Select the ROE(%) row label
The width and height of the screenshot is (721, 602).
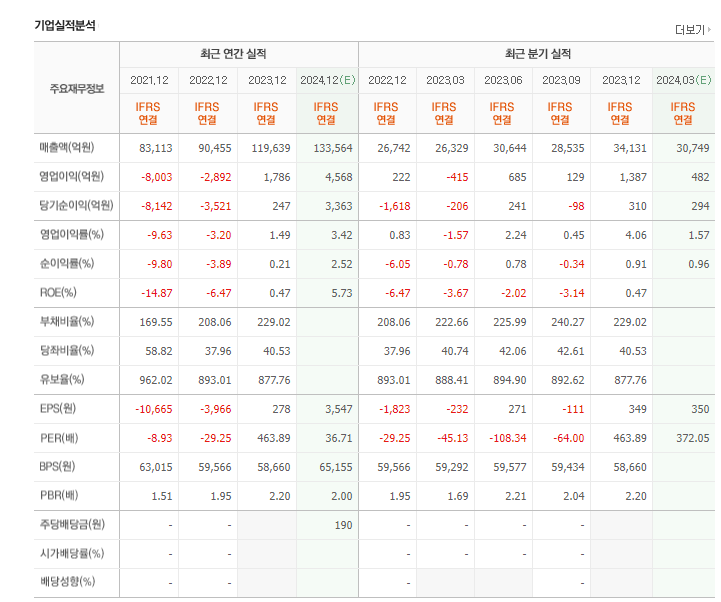click(x=58, y=292)
